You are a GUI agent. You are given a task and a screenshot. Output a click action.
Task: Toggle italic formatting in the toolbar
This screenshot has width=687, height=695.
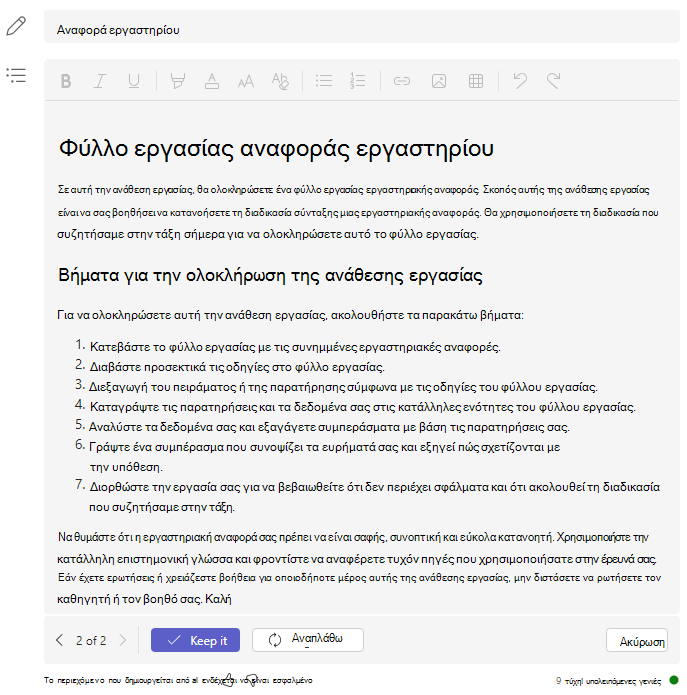tap(100, 81)
